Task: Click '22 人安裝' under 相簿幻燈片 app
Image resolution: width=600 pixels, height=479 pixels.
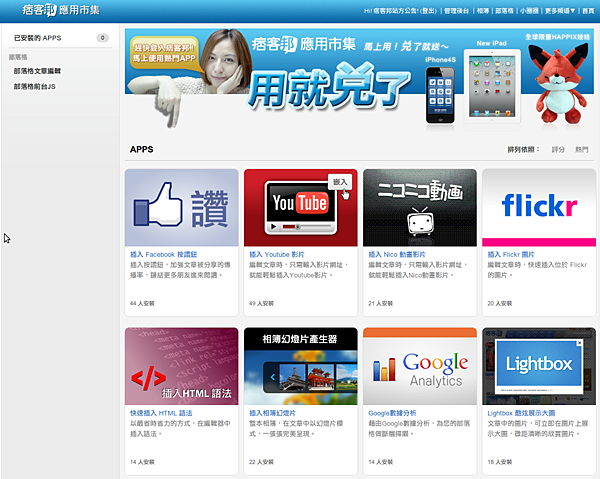Action: [261, 462]
